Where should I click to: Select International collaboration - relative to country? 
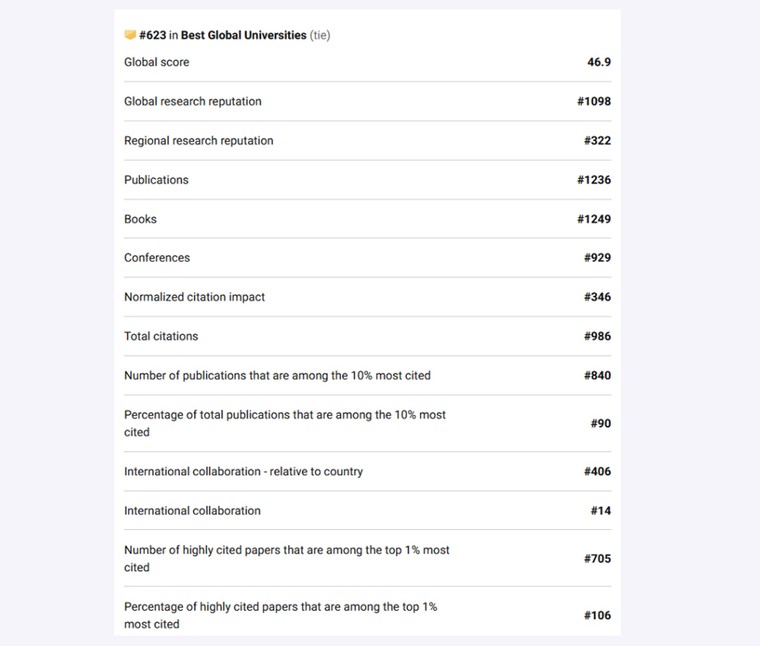tap(243, 472)
